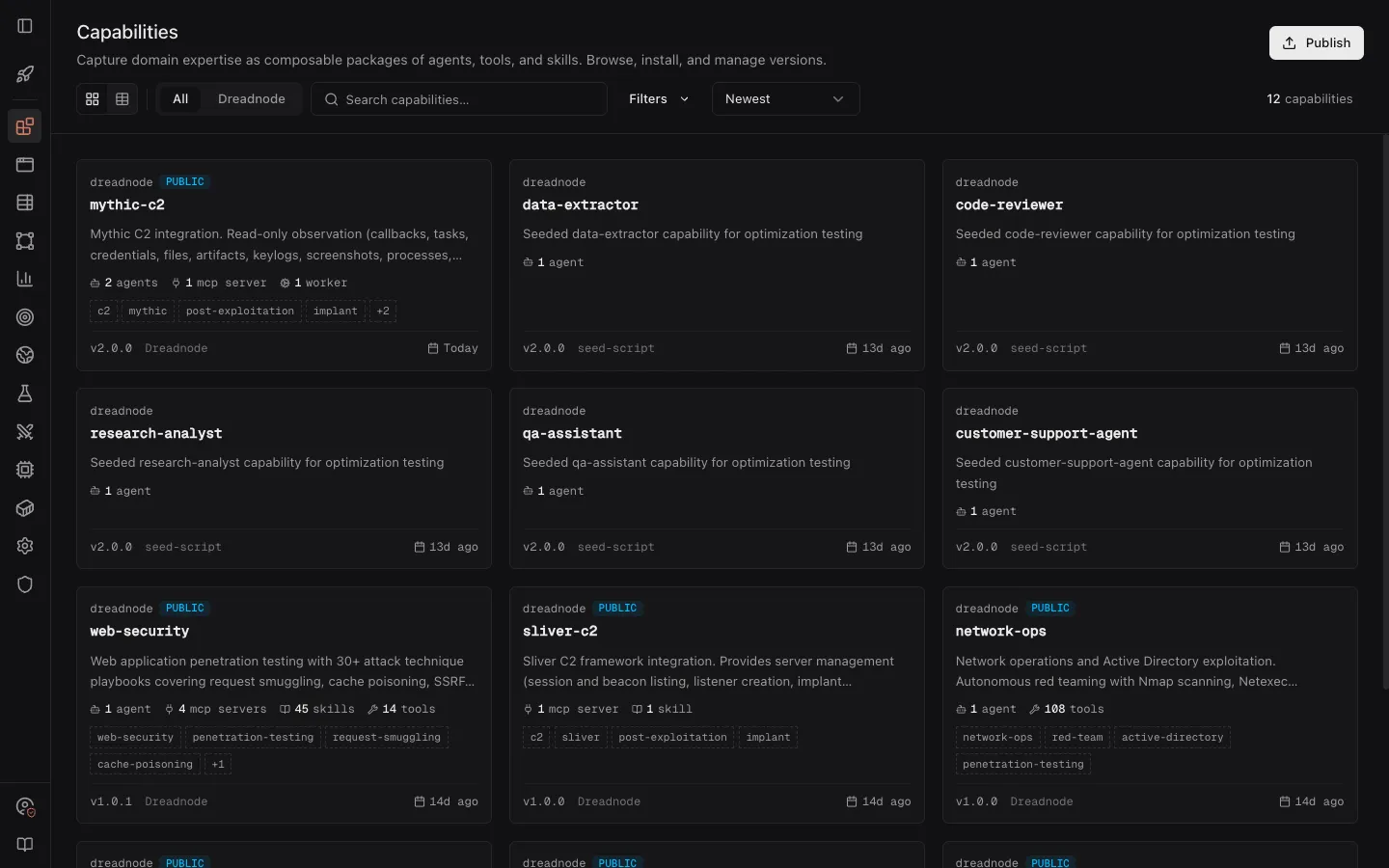Click the target rings icon in sidebar
This screenshot has width=1389, height=868.
coord(25,317)
